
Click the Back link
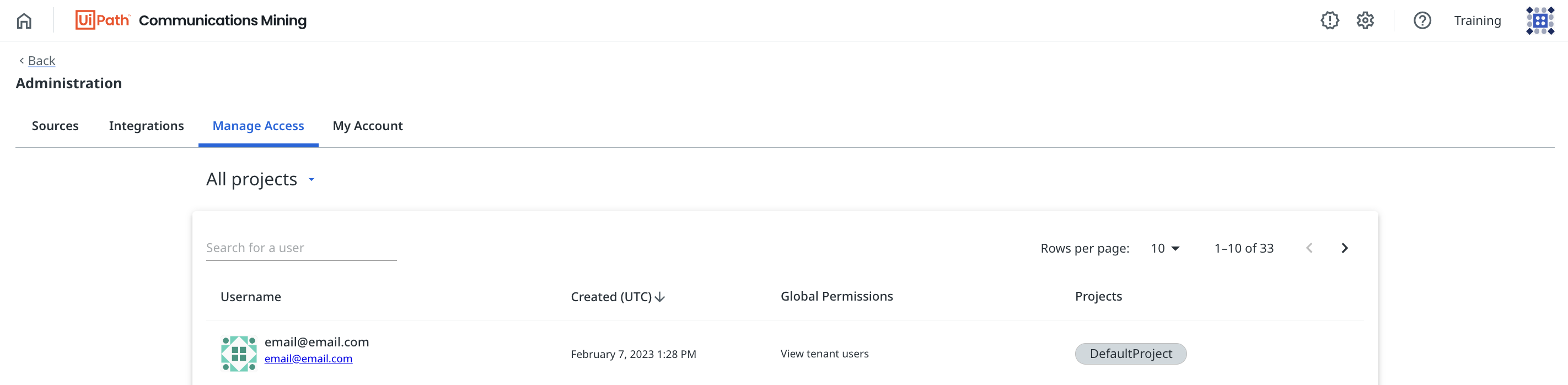tap(41, 60)
